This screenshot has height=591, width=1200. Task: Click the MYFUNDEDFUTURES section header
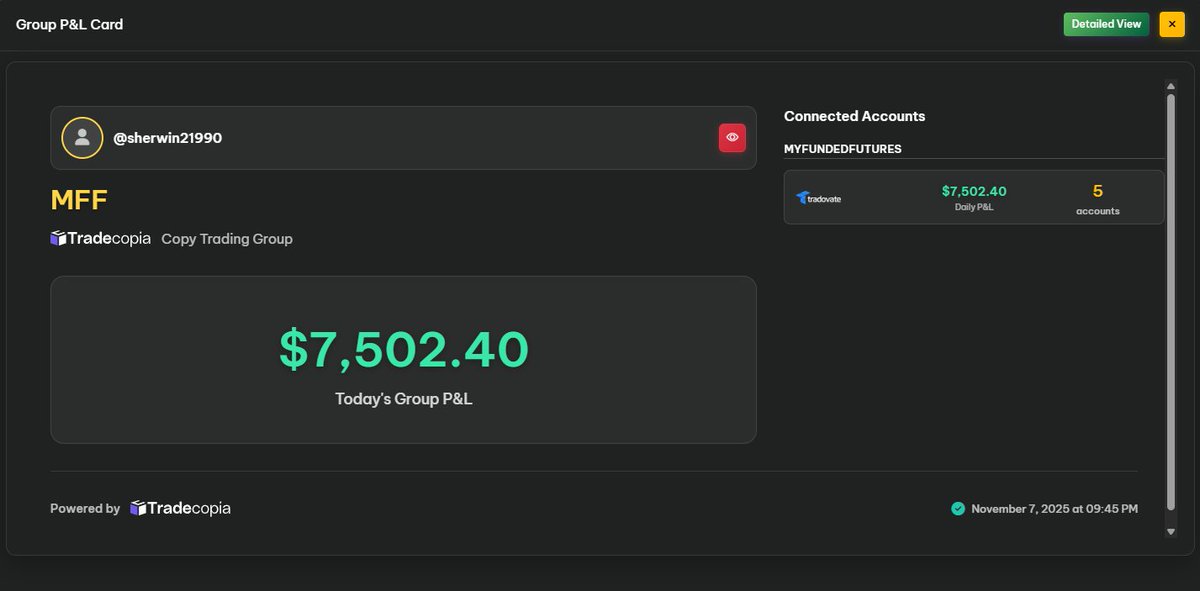tap(843, 149)
